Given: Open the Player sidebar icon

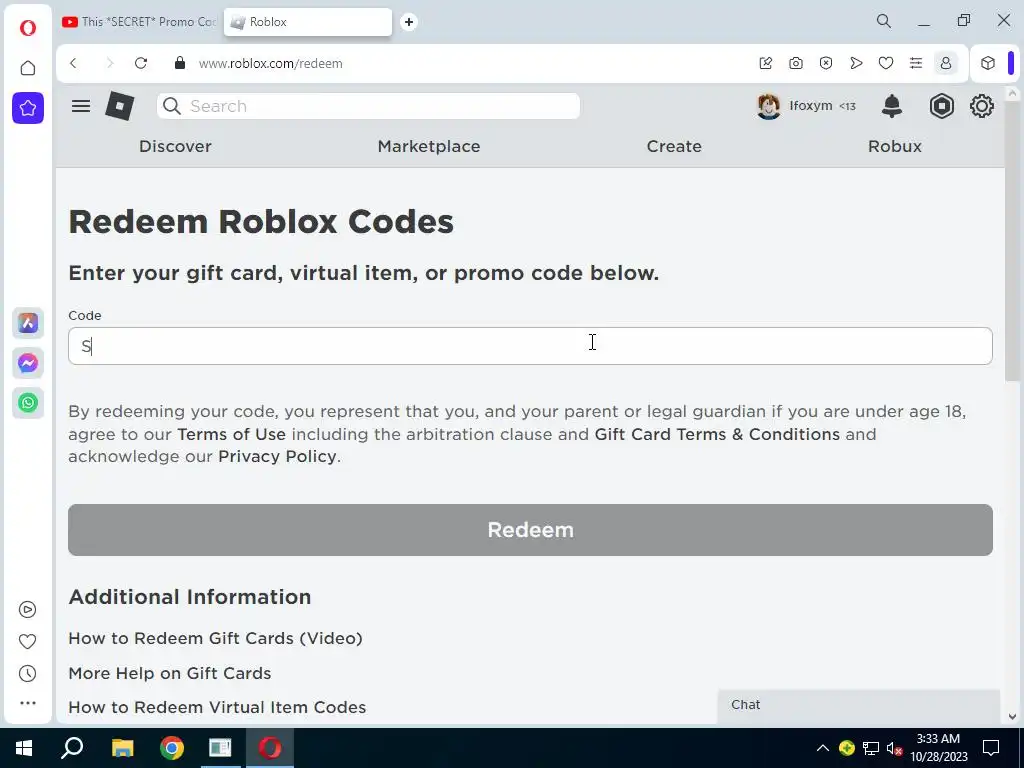Looking at the screenshot, I should [x=27, y=609].
